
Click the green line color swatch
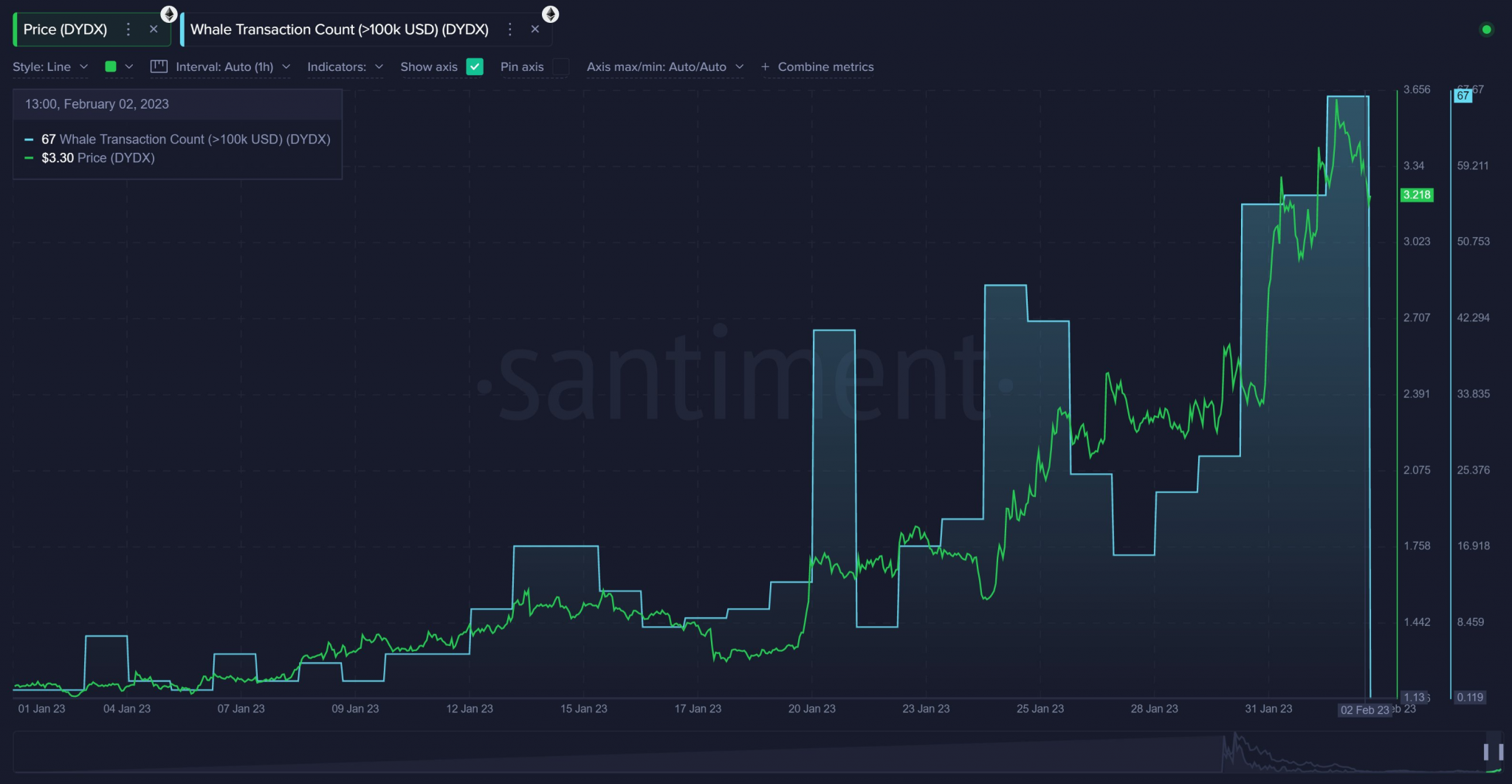point(111,66)
